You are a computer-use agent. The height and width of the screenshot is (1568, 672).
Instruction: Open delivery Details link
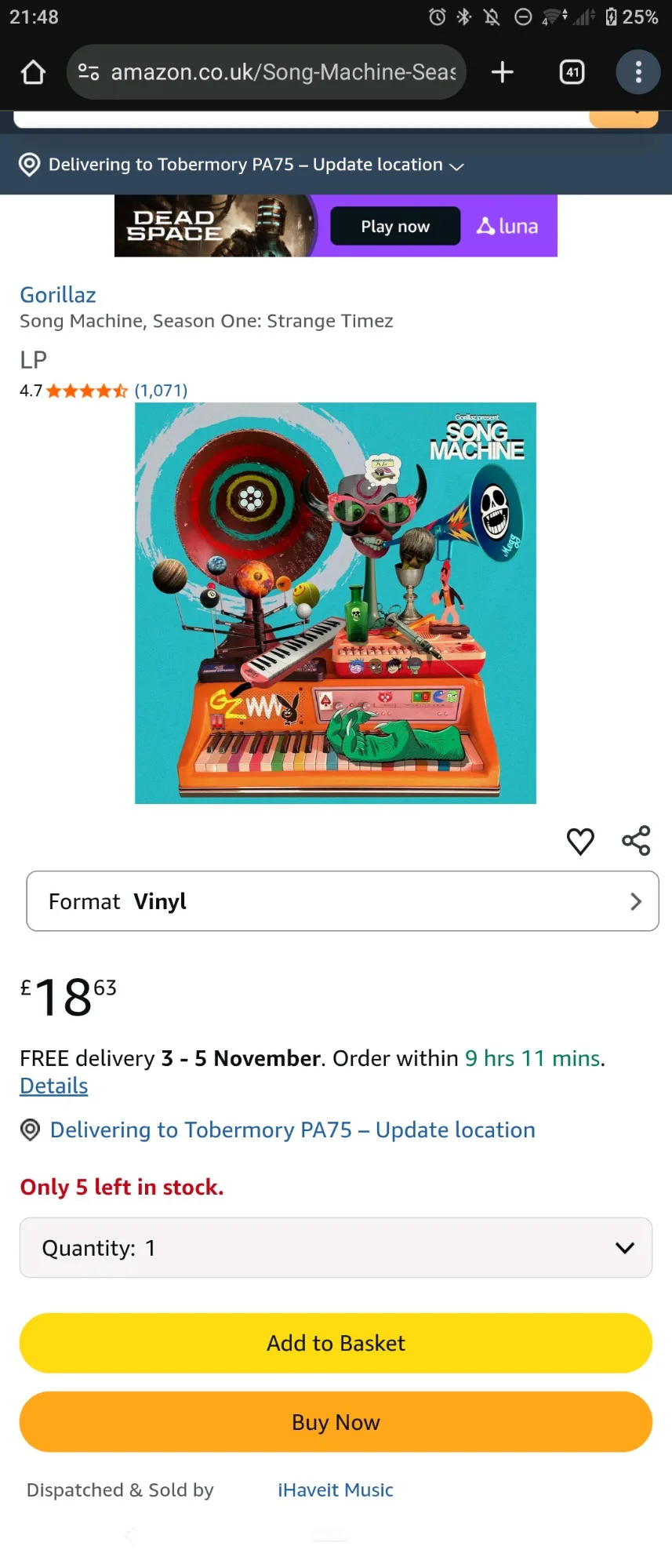click(54, 1086)
